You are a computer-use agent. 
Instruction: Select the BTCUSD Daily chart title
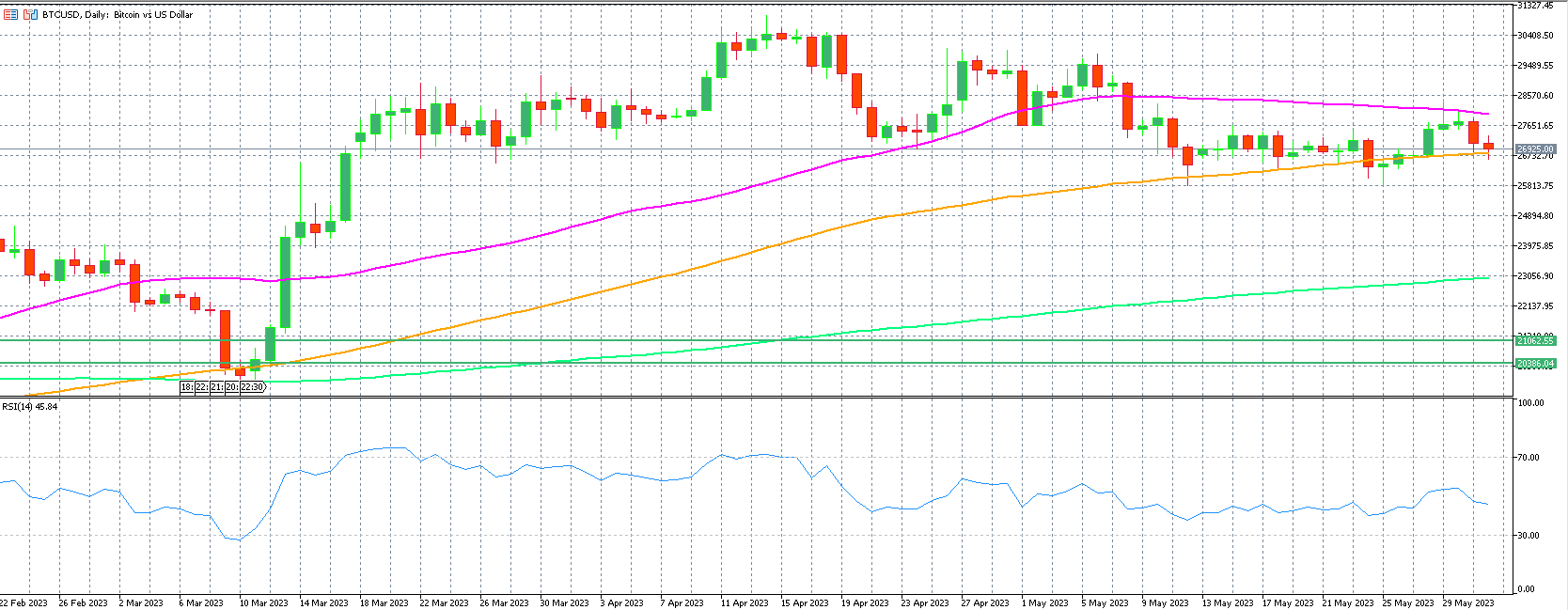click(118, 14)
